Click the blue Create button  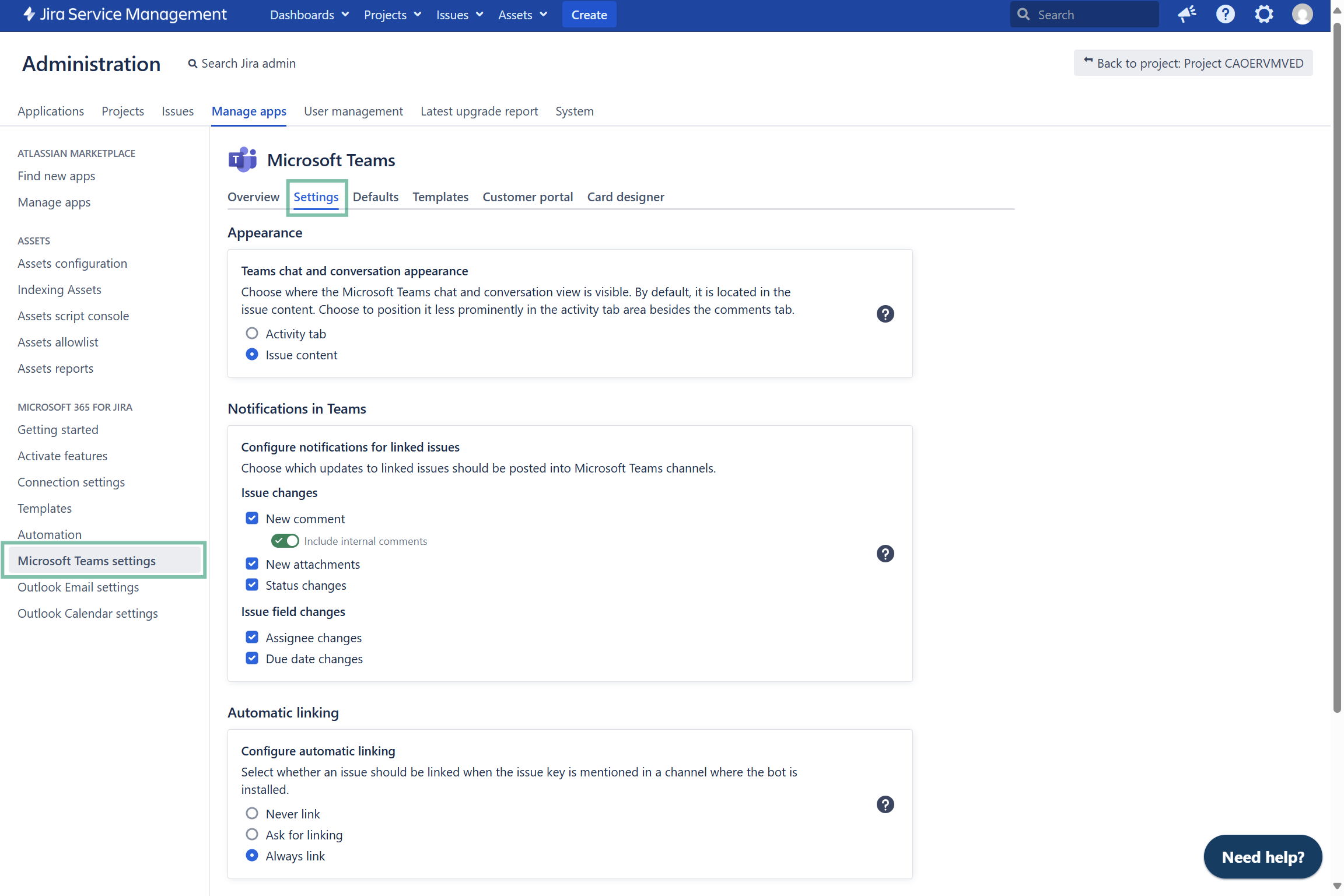(589, 15)
